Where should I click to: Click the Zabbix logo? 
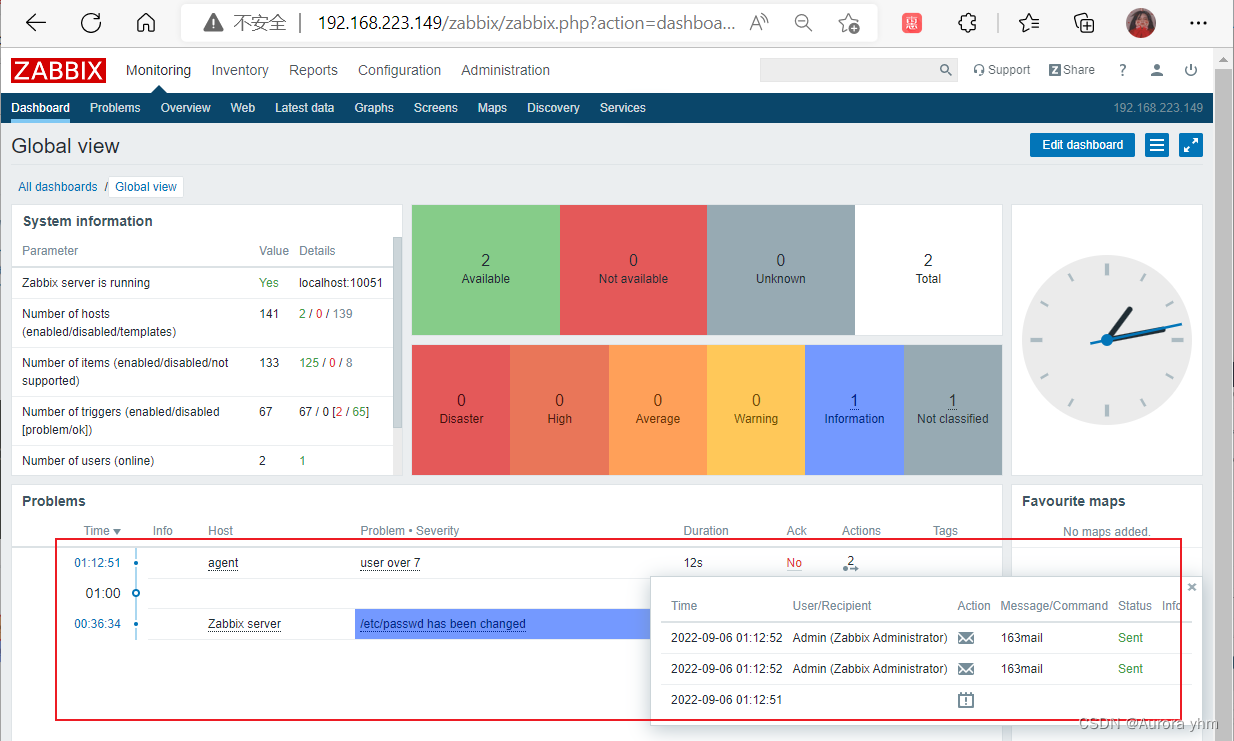coord(58,70)
